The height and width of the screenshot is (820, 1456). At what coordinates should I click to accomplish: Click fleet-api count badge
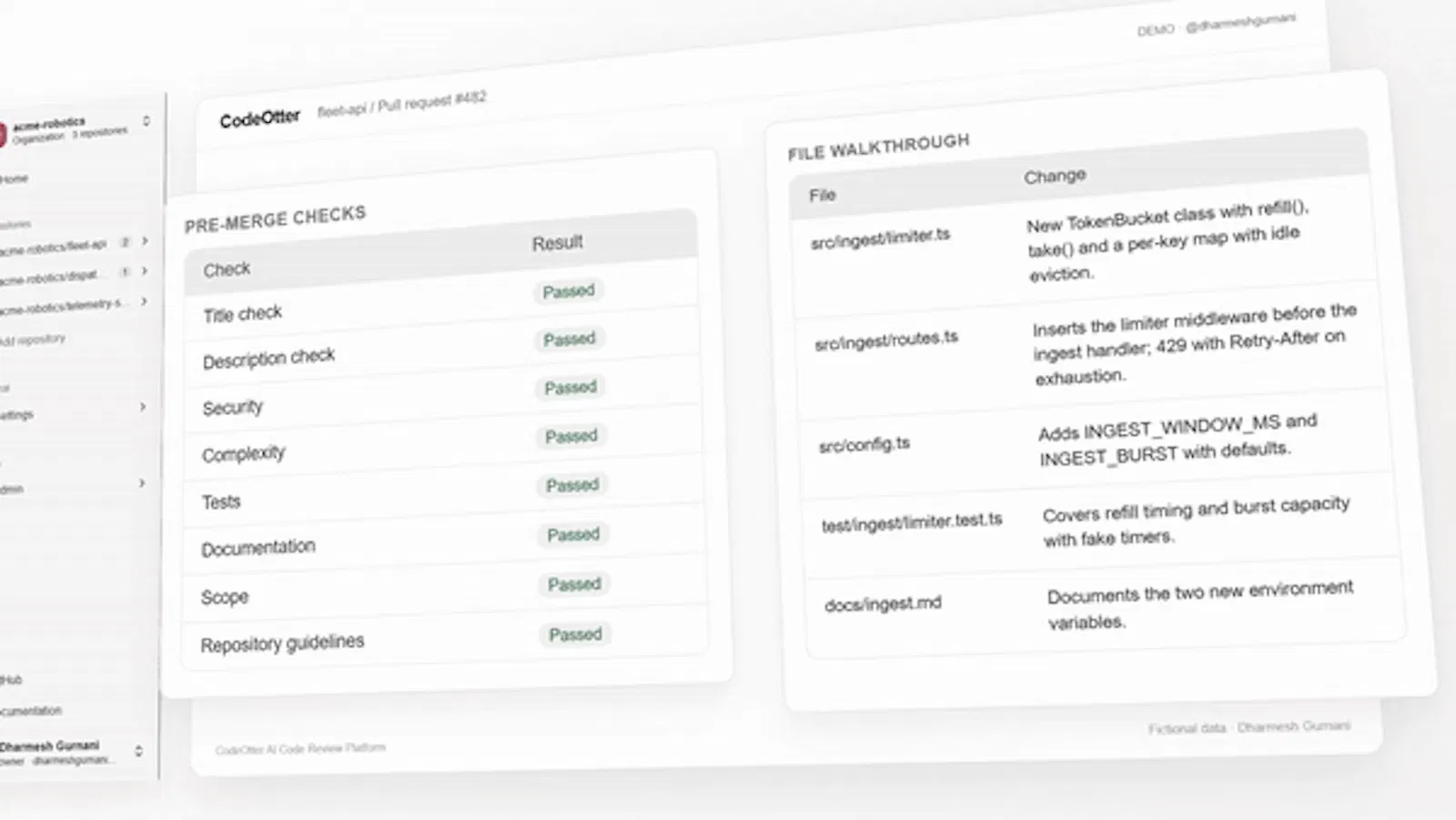126,242
